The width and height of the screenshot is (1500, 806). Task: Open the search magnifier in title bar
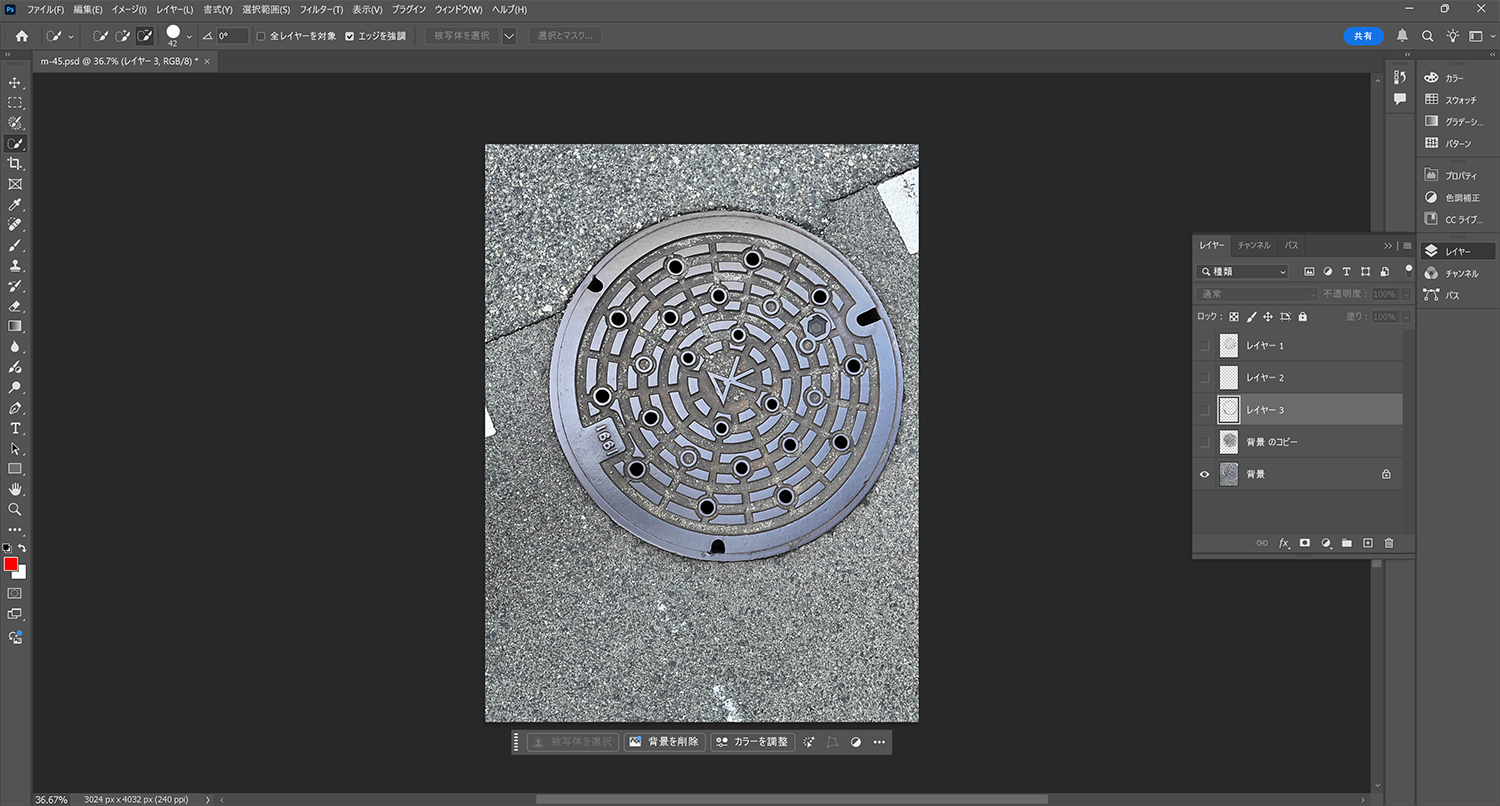(x=1427, y=36)
